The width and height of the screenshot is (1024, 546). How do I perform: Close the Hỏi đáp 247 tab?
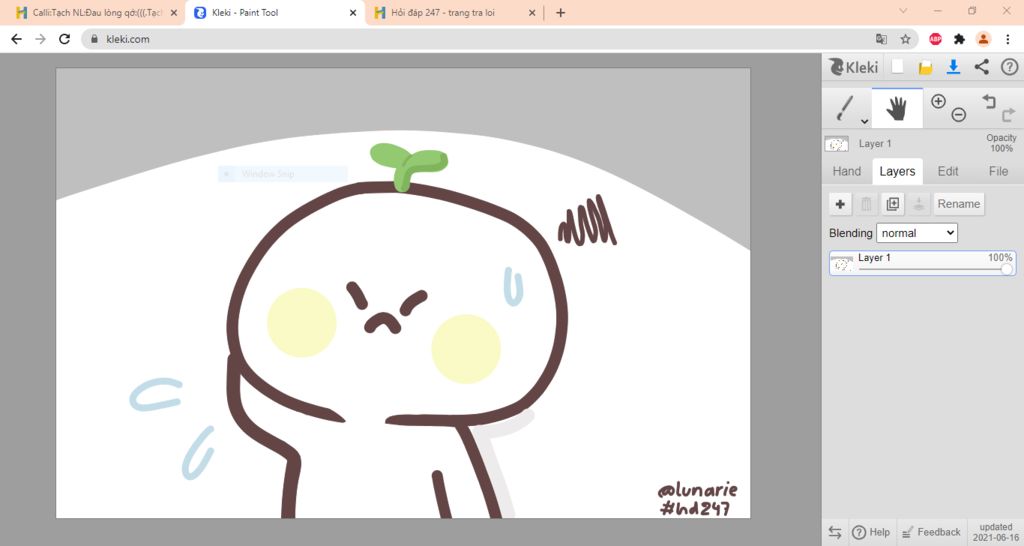point(532,12)
